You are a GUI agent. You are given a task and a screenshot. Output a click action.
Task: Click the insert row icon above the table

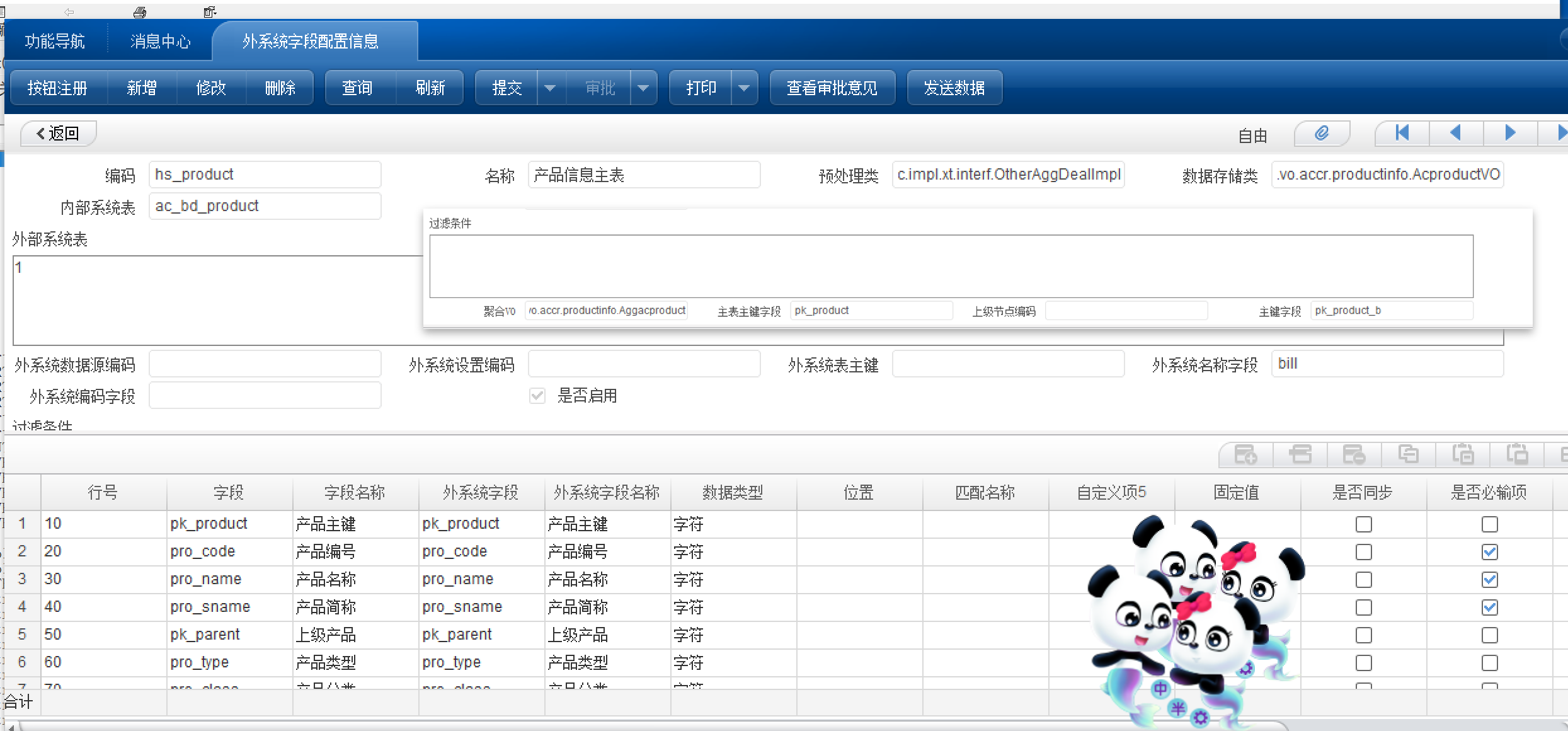pyautogui.click(x=1300, y=454)
